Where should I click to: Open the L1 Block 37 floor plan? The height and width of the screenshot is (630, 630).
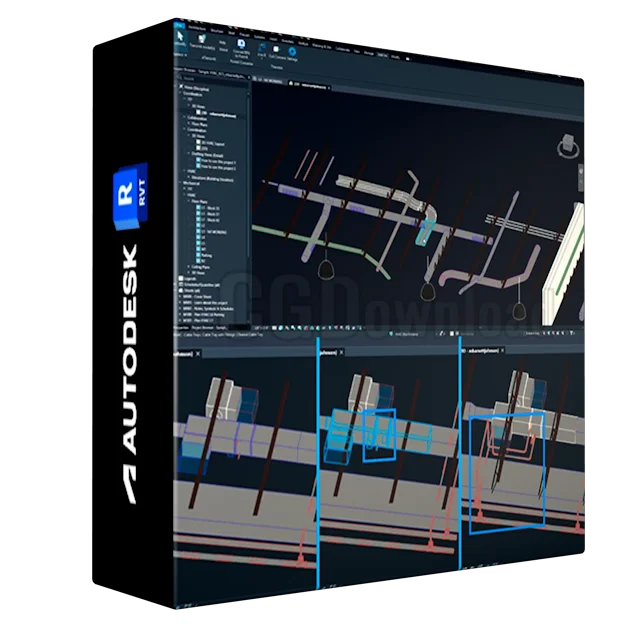pyautogui.click(x=210, y=214)
